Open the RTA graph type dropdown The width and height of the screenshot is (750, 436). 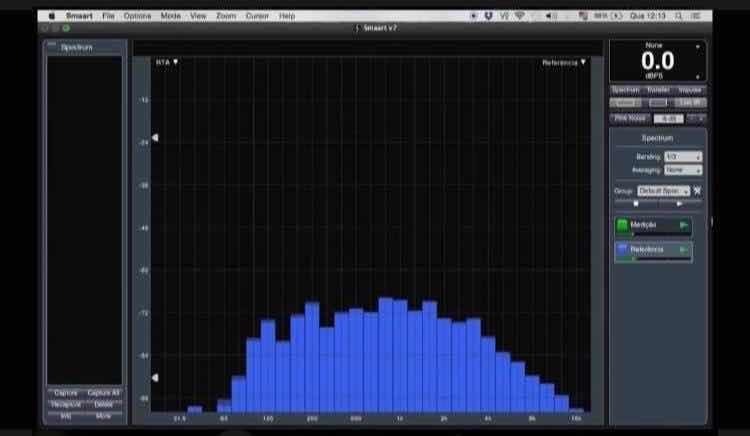(x=166, y=62)
